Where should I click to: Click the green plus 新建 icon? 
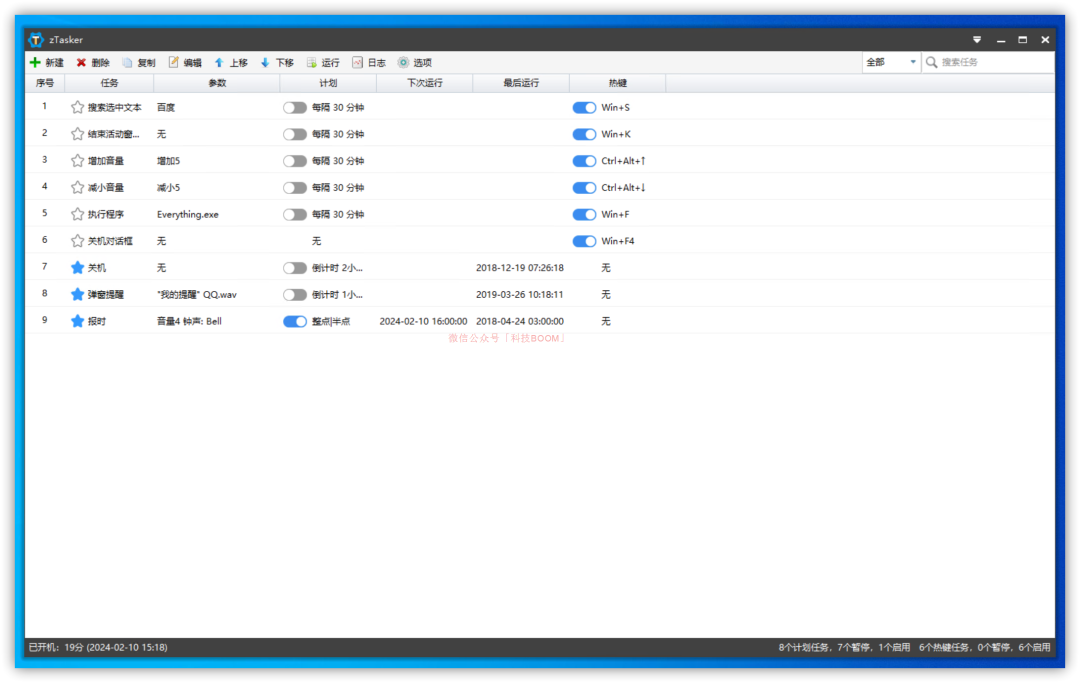[x=35, y=63]
